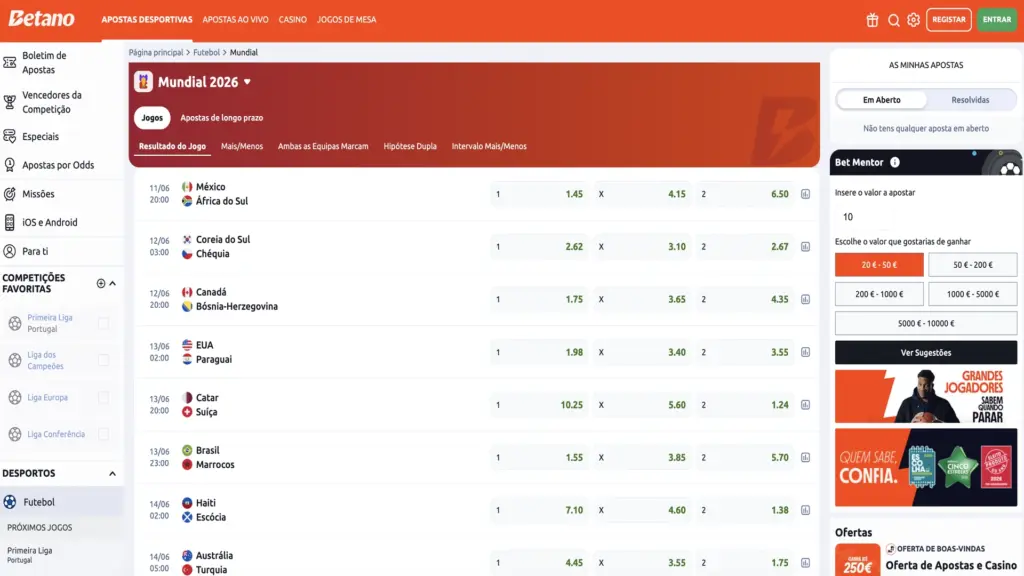Click the Betano logo

click(x=41, y=18)
